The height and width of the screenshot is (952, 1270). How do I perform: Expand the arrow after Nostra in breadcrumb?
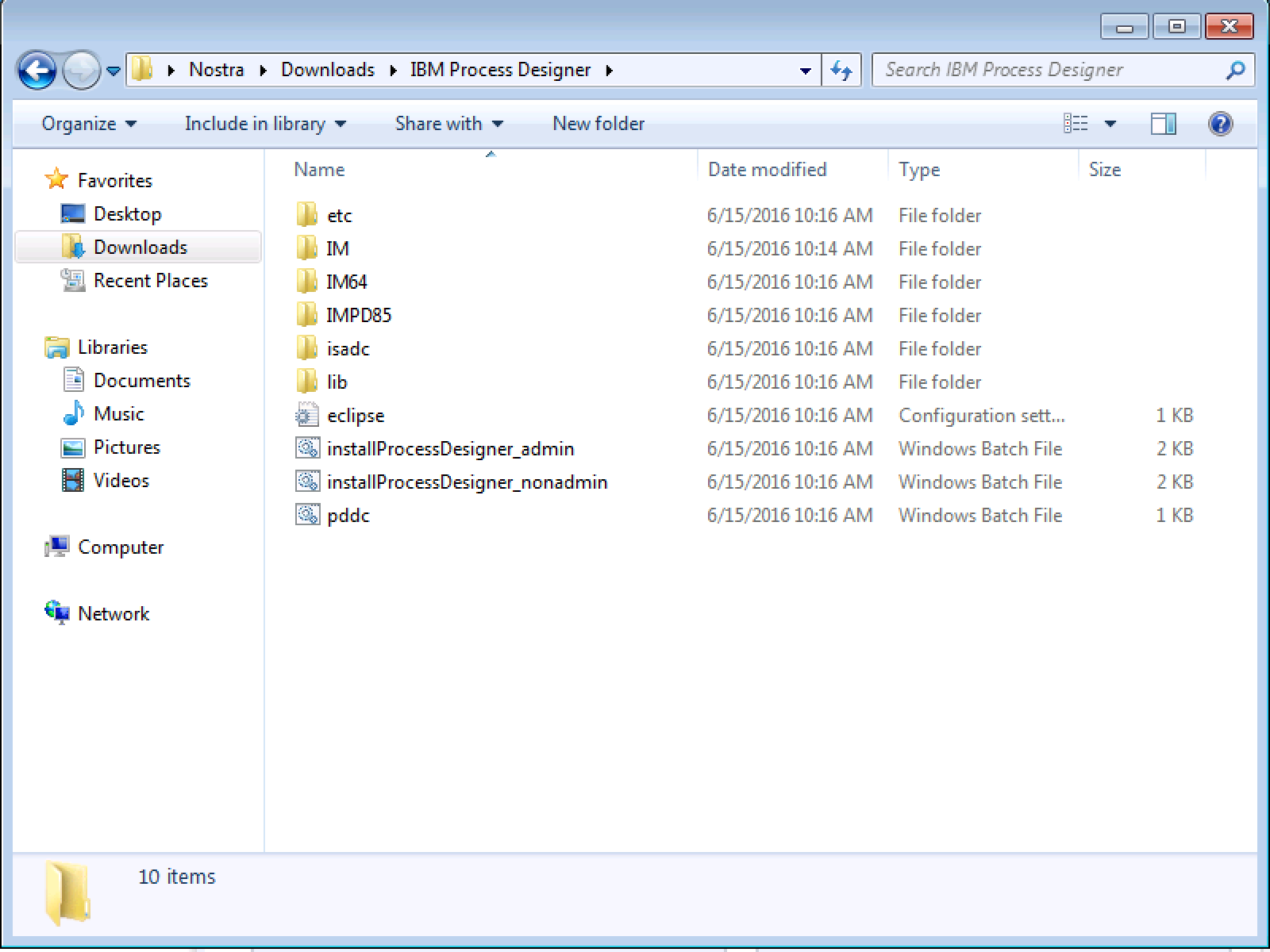[x=263, y=71]
